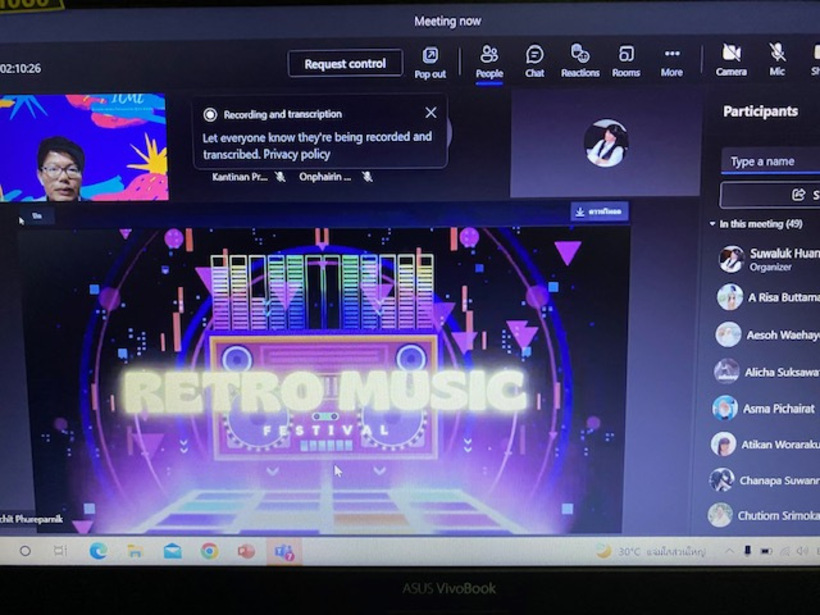Click the Type a name search field
Viewport: 820px width, 615px height.
tap(772, 161)
